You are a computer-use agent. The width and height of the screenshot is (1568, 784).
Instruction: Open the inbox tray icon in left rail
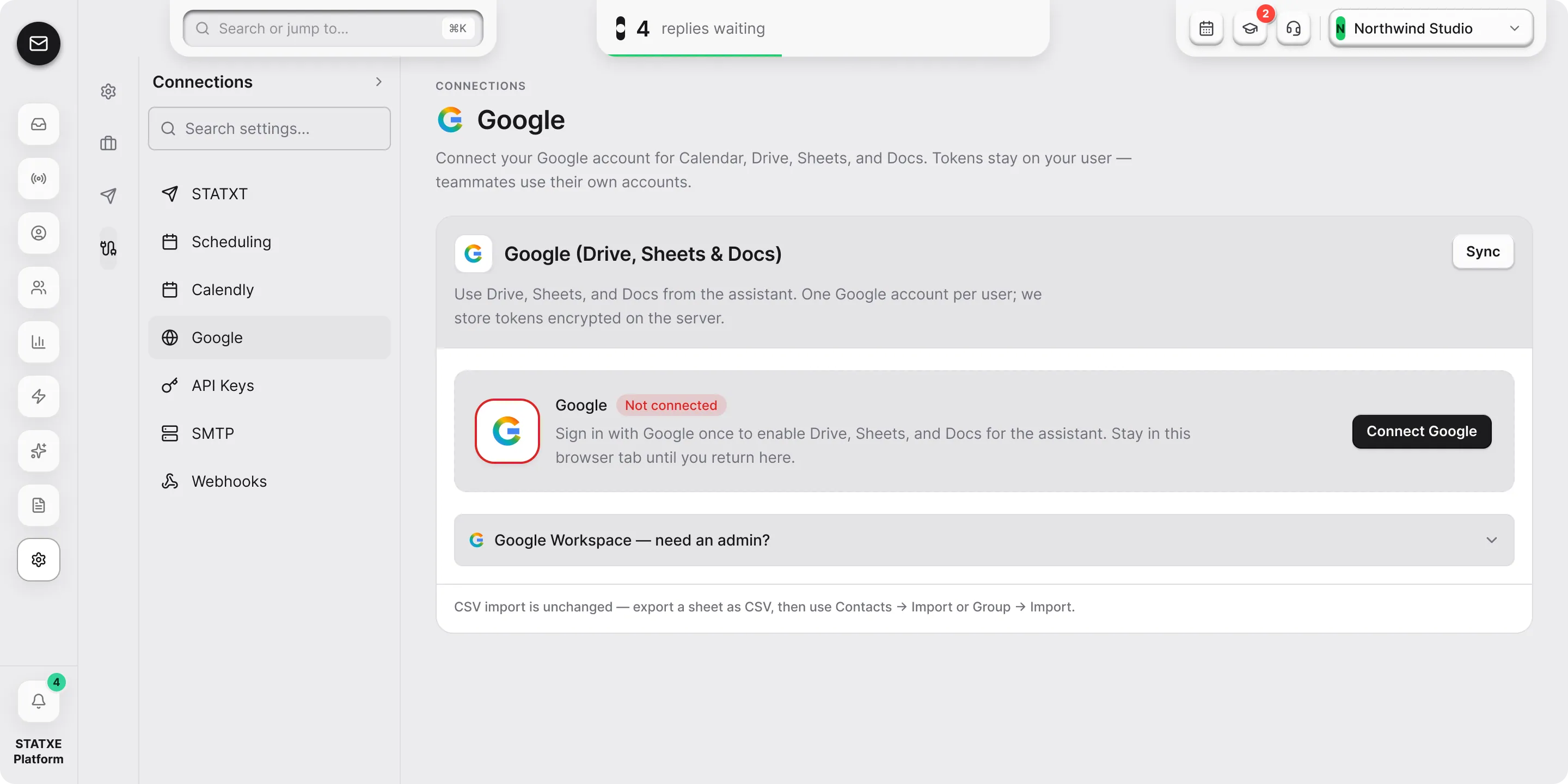pyautogui.click(x=38, y=124)
